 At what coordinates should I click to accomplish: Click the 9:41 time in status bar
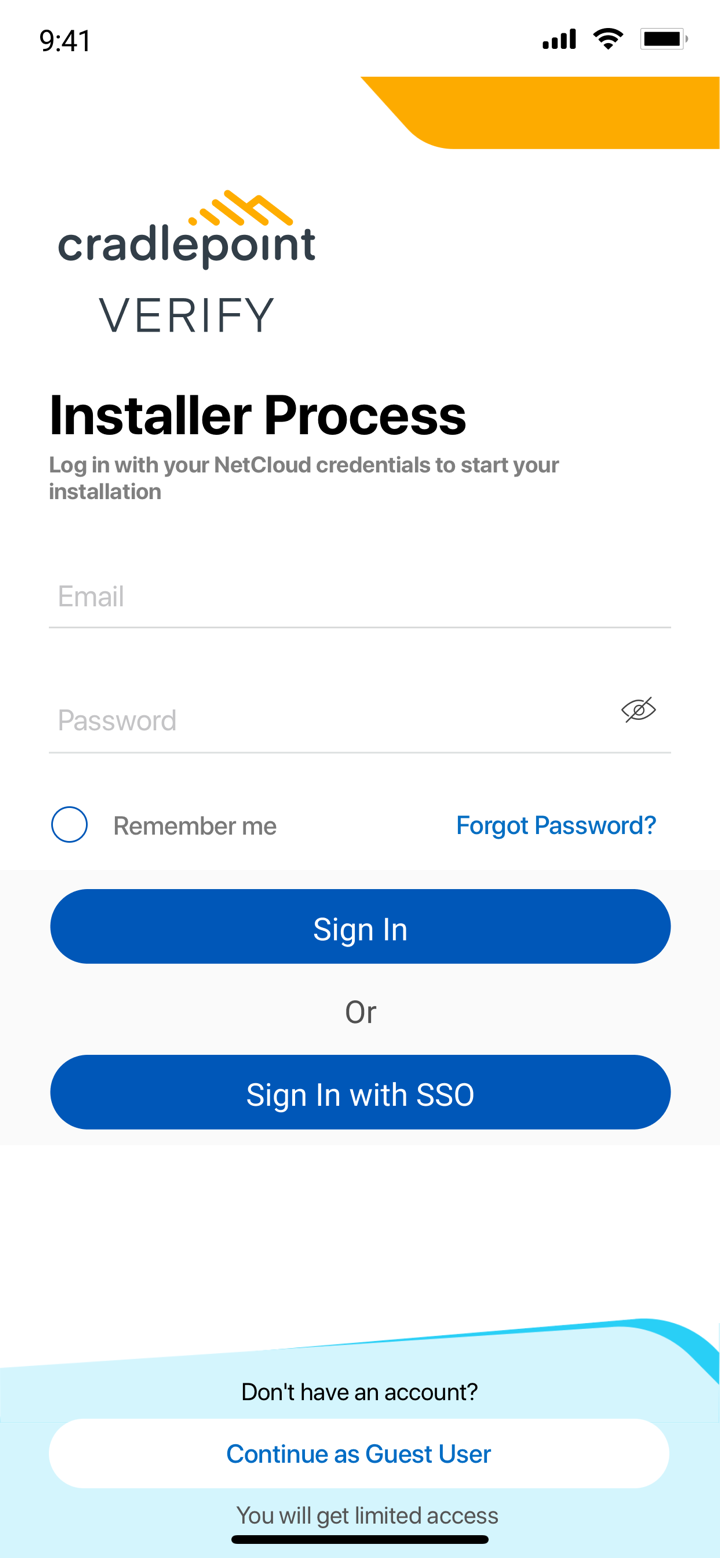pos(66,40)
